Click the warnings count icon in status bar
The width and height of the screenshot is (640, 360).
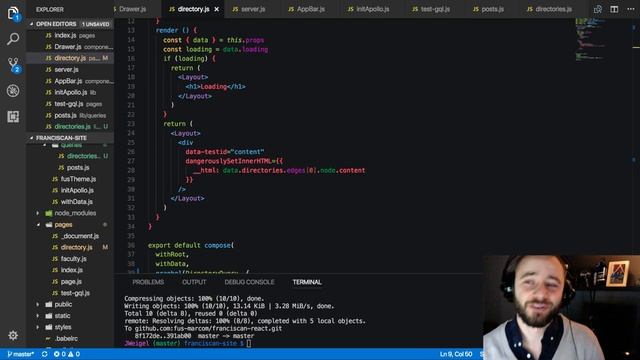pyautogui.click(x=74, y=354)
